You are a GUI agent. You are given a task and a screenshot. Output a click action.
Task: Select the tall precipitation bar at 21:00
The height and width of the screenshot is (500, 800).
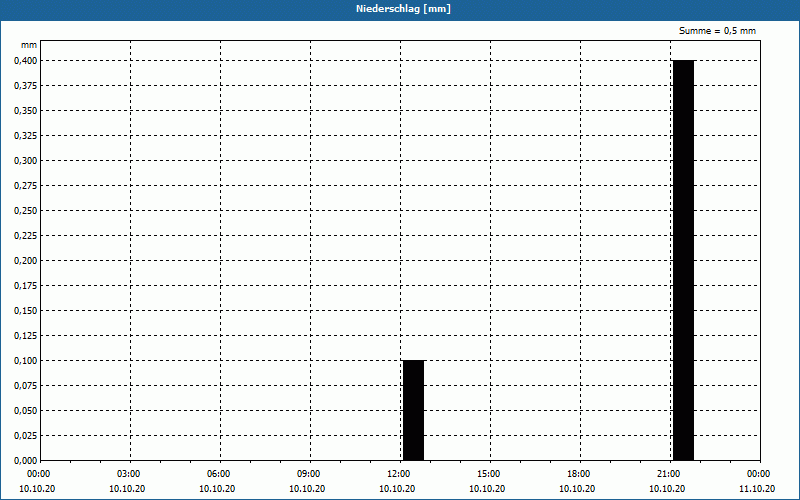coord(683,260)
